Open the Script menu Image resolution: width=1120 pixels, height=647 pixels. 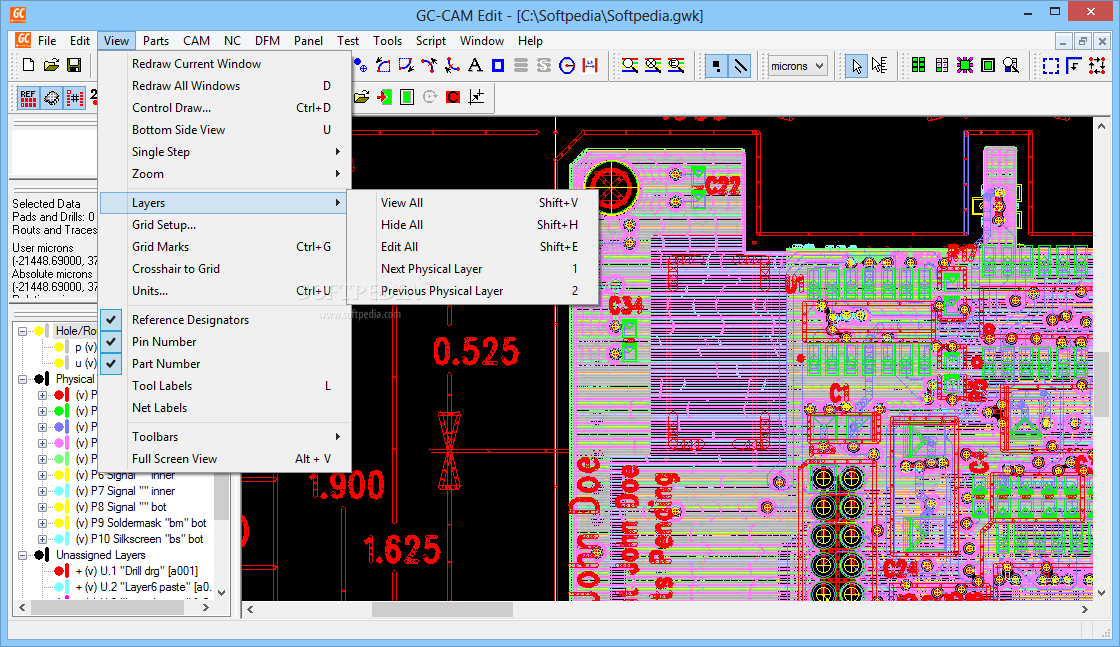(x=431, y=41)
